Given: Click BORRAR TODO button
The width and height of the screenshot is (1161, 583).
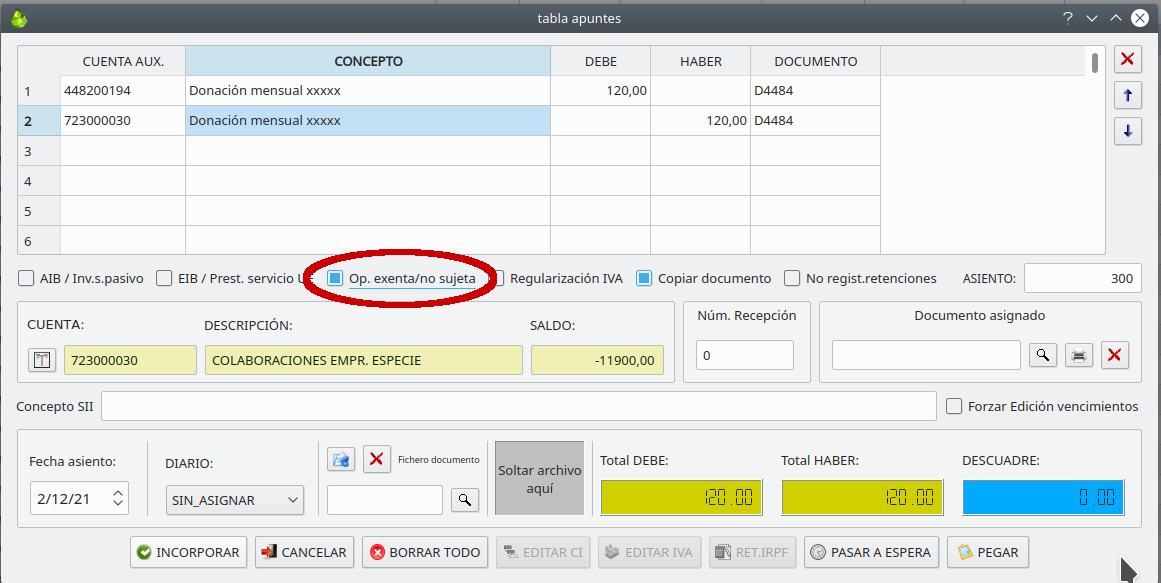Looking at the screenshot, I should (425, 552).
